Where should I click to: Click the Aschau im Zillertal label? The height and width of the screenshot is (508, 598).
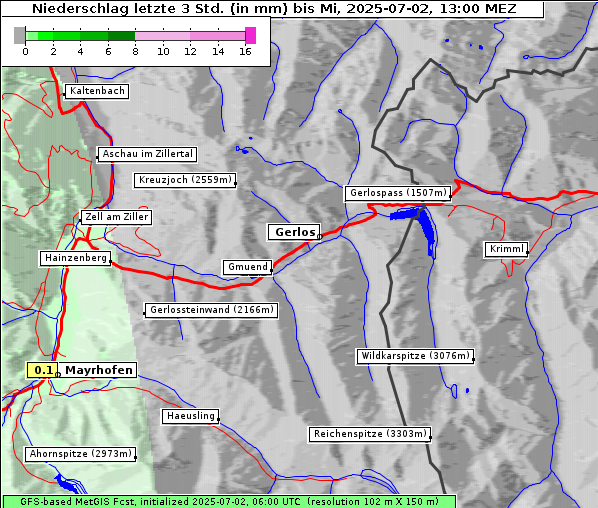point(147,154)
